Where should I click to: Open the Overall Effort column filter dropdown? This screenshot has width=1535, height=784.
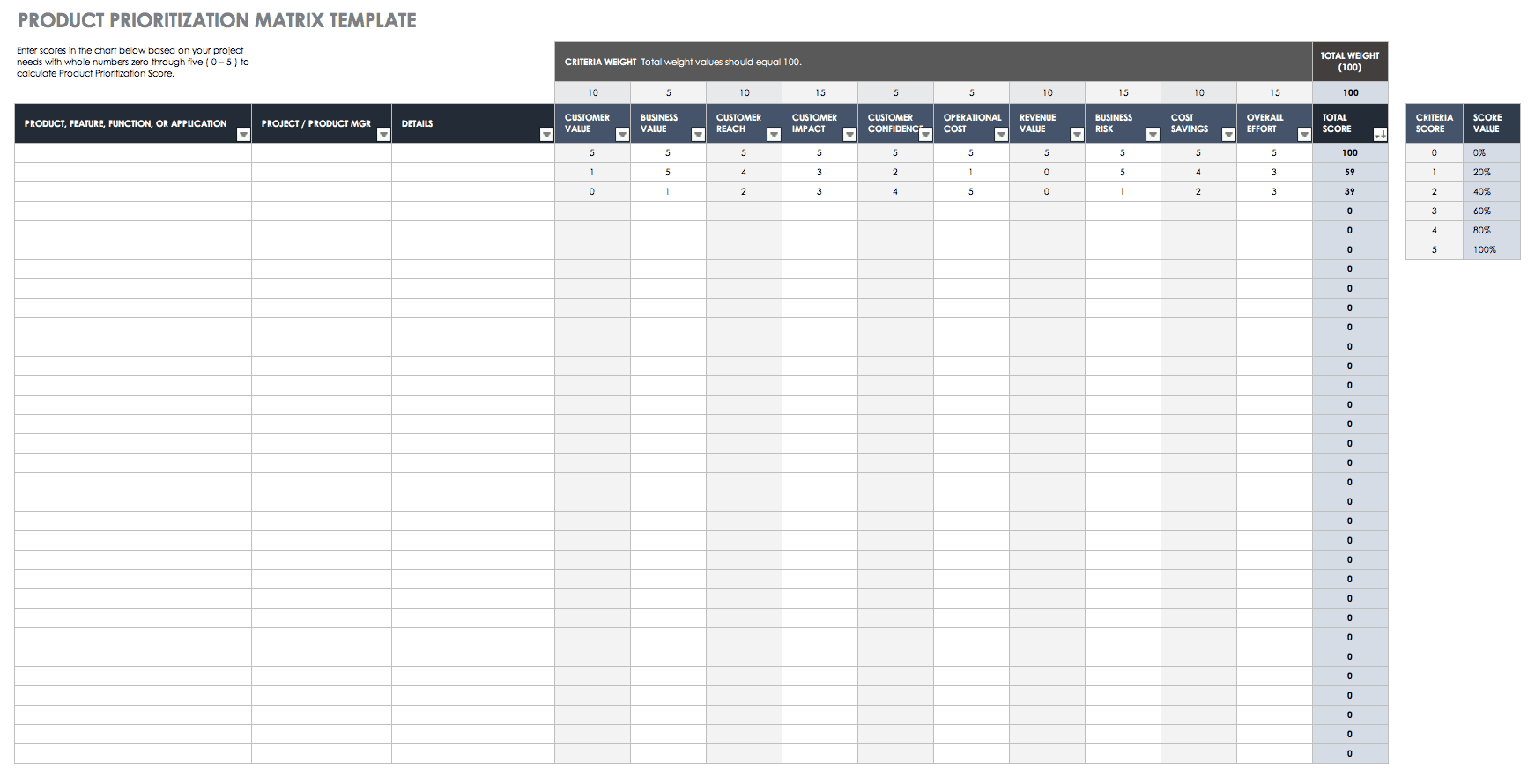click(x=1304, y=135)
